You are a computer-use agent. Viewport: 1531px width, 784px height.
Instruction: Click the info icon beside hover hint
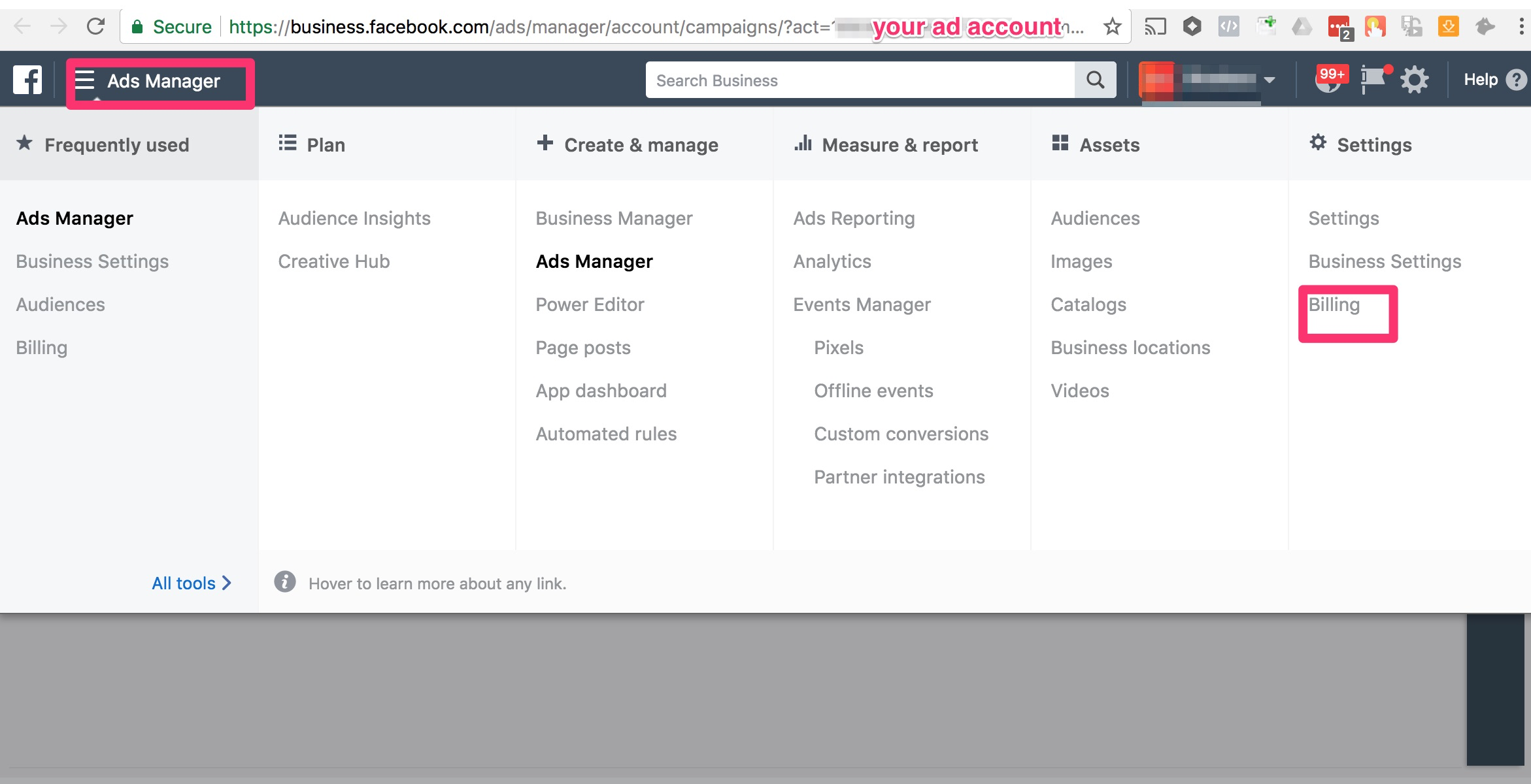285,581
